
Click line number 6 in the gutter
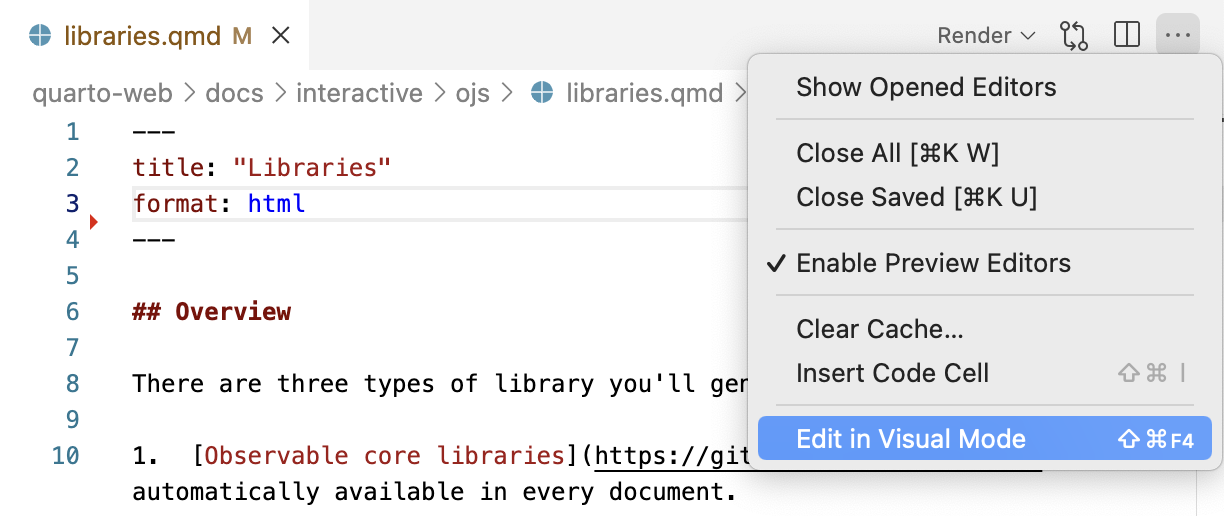click(x=72, y=312)
